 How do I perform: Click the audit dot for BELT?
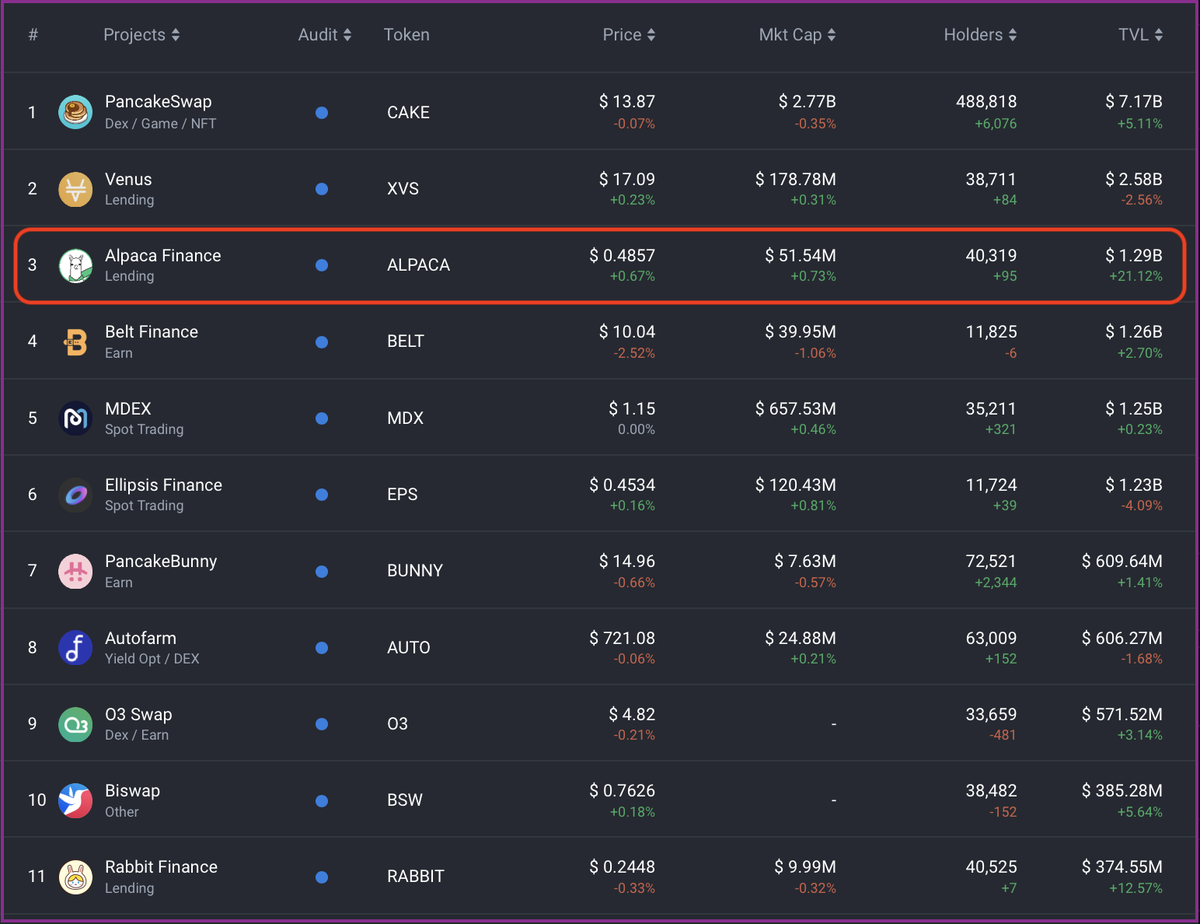pyautogui.click(x=322, y=342)
